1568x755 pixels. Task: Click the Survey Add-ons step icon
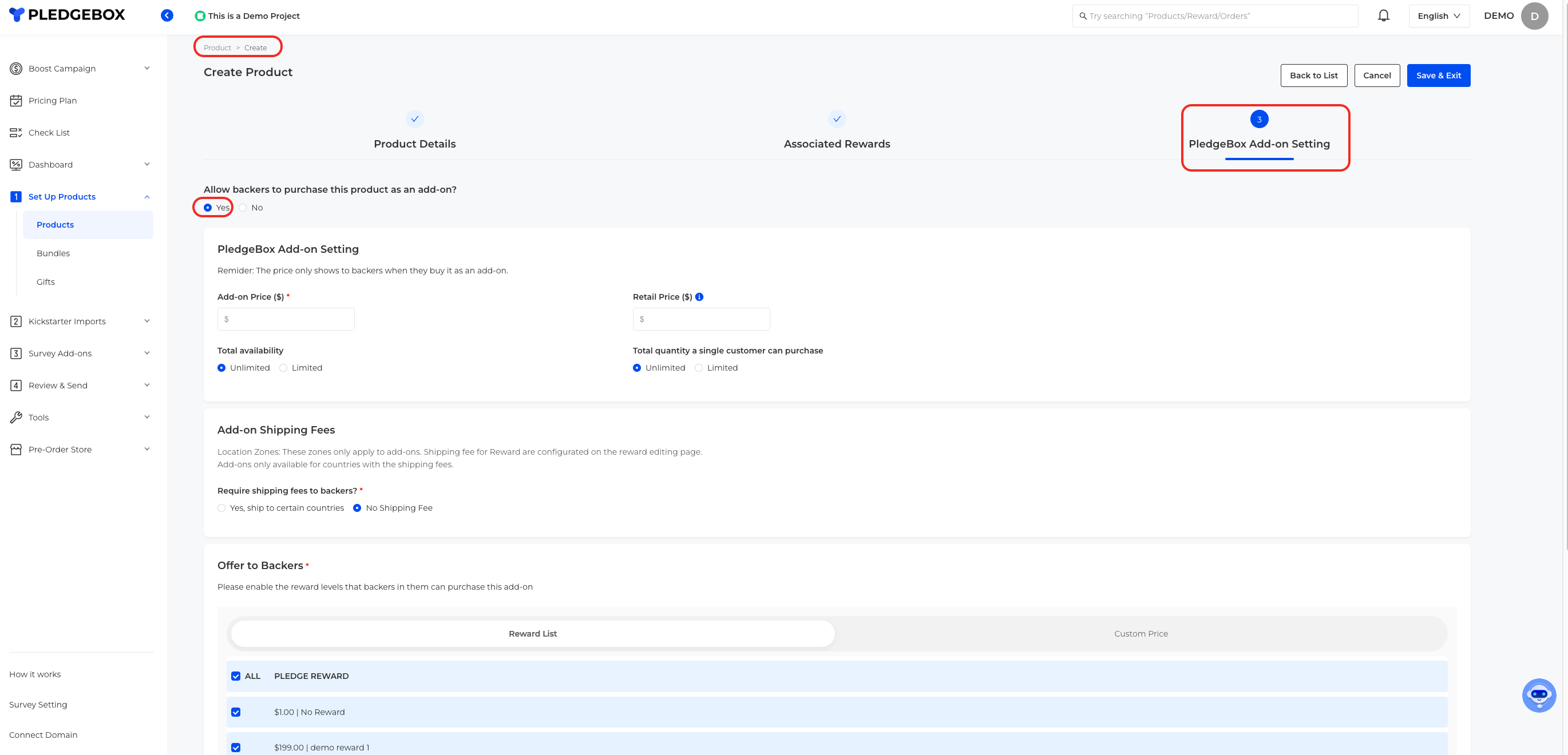[16, 353]
